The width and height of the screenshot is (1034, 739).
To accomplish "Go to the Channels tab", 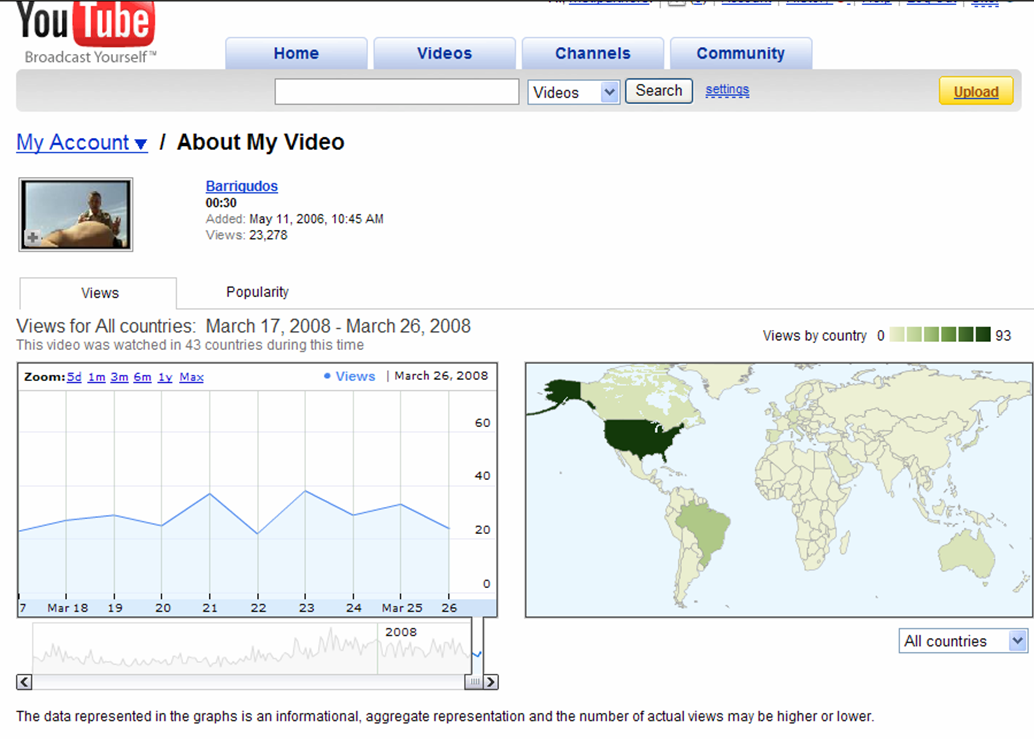I will point(593,53).
